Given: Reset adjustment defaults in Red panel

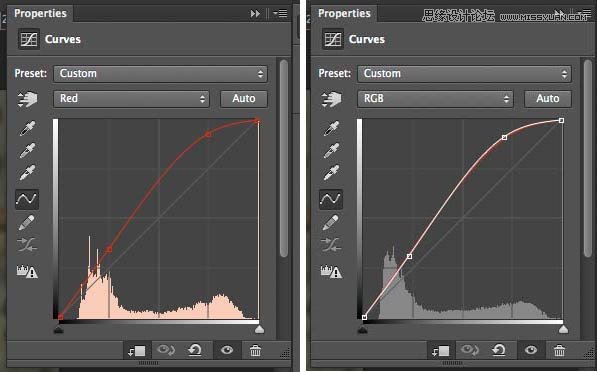Looking at the screenshot, I should click(x=195, y=350).
